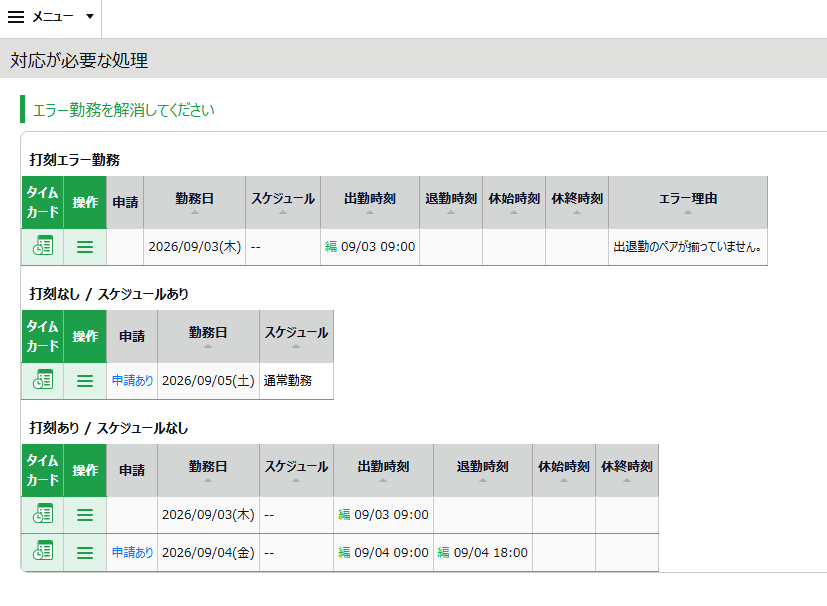
Task: Click 編 icon beside 09/03 09:00 in 打刻あり / スケジュールなし
Action: click(344, 514)
